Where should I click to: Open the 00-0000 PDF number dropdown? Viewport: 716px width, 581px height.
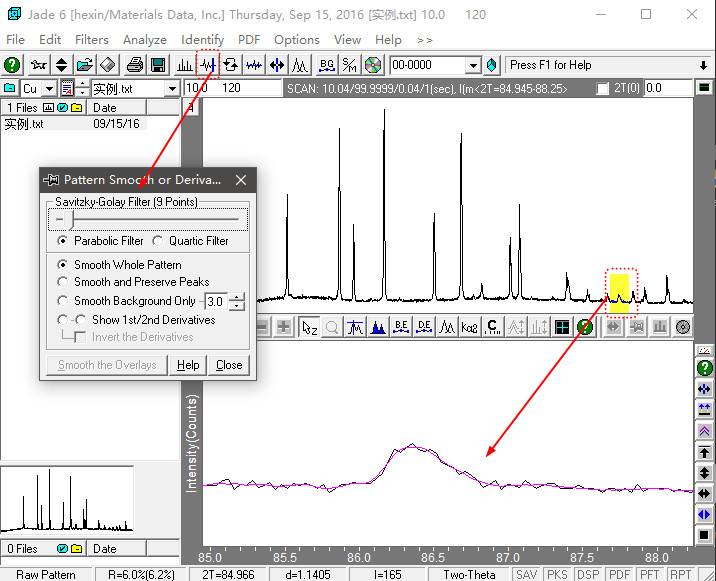[473, 65]
